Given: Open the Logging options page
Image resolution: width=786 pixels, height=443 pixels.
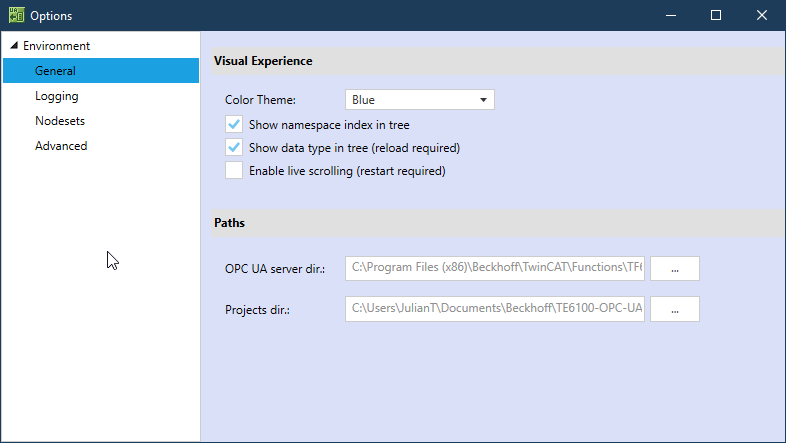Looking at the screenshot, I should [x=57, y=96].
